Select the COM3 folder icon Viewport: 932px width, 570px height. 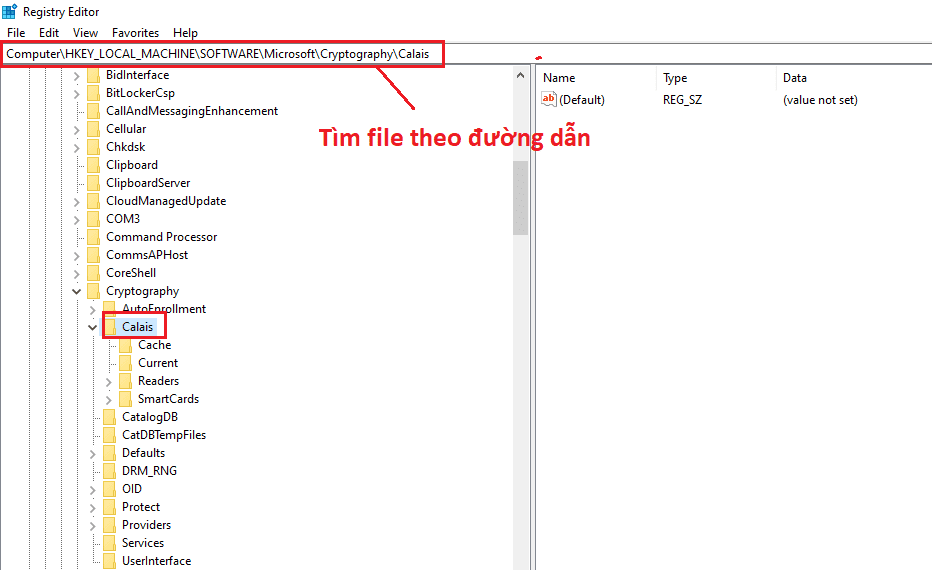[x=93, y=219]
